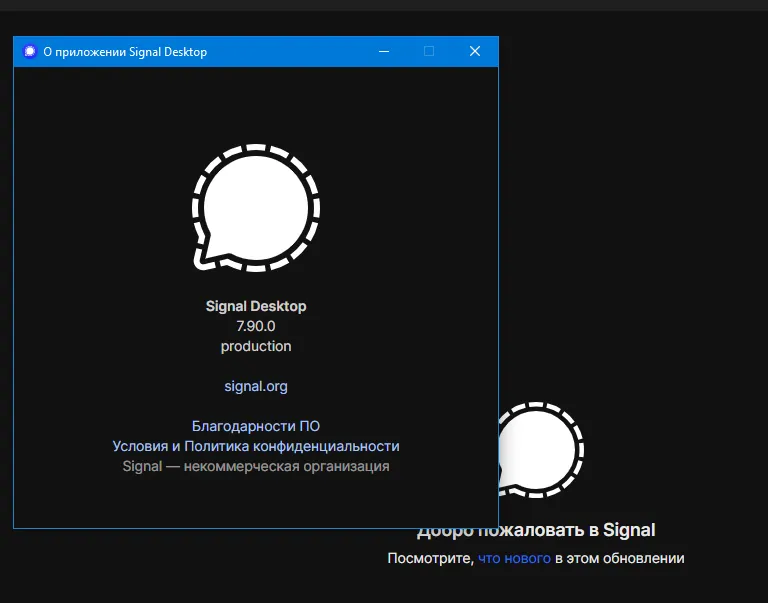Close the About Signal Desktop window

(x=475, y=51)
